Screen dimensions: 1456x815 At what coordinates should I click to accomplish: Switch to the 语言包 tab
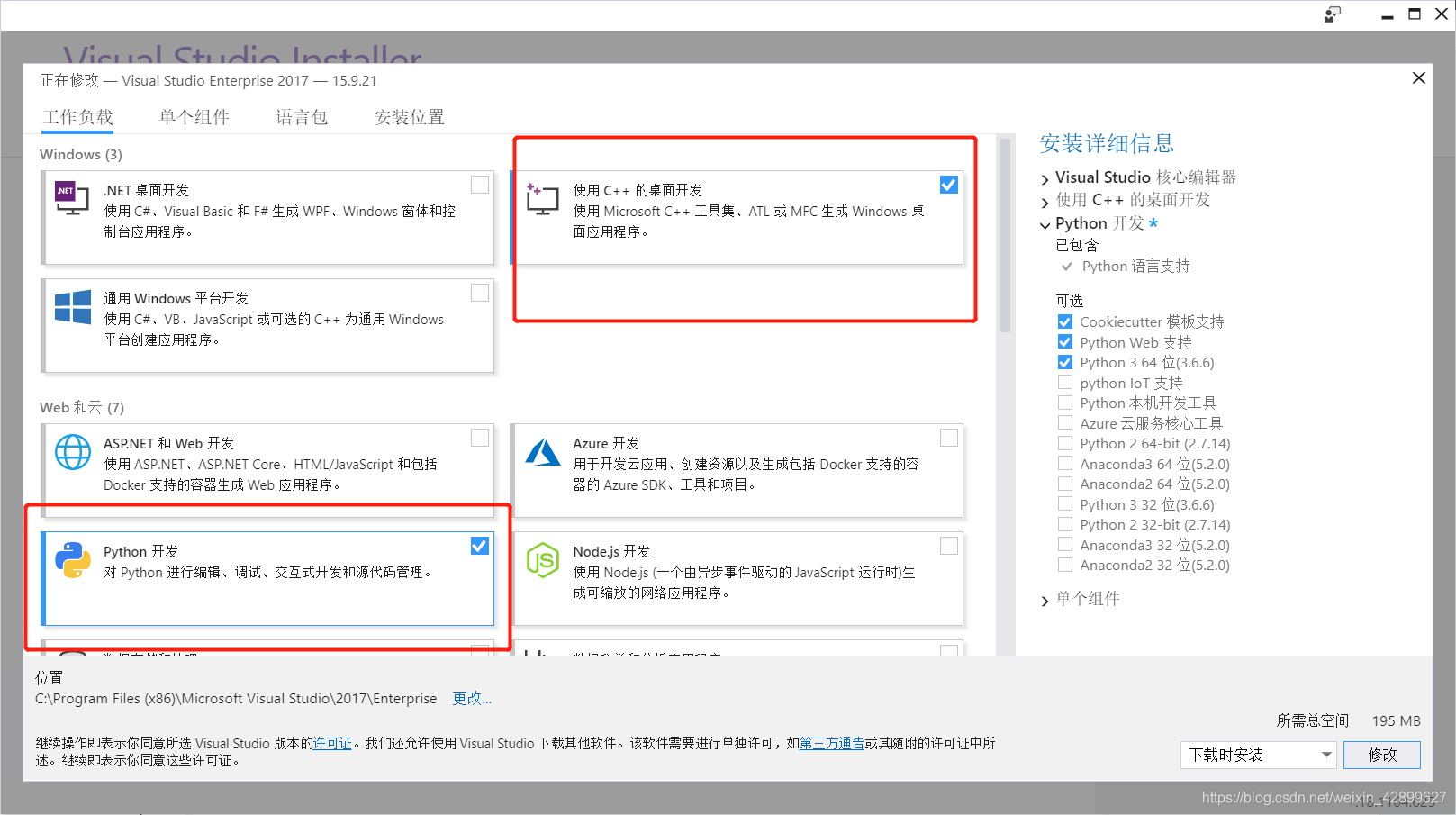[302, 117]
